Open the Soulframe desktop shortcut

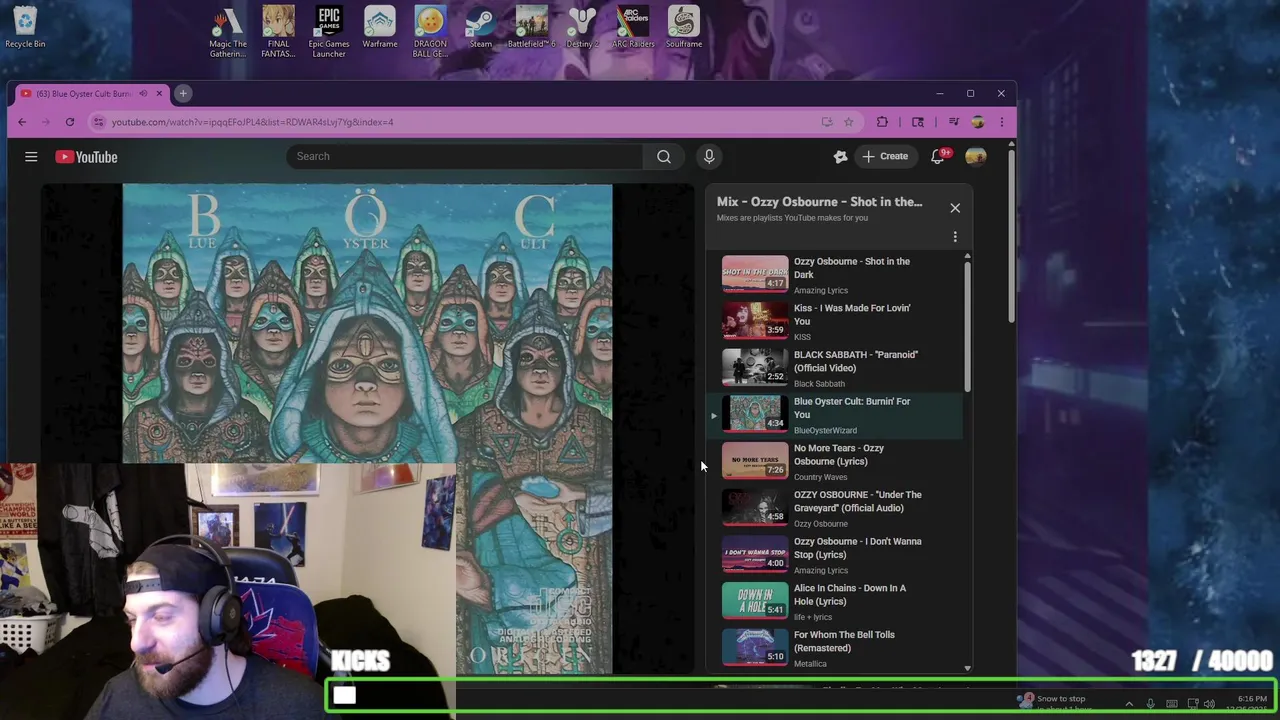pyautogui.click(x=684, y=27)
